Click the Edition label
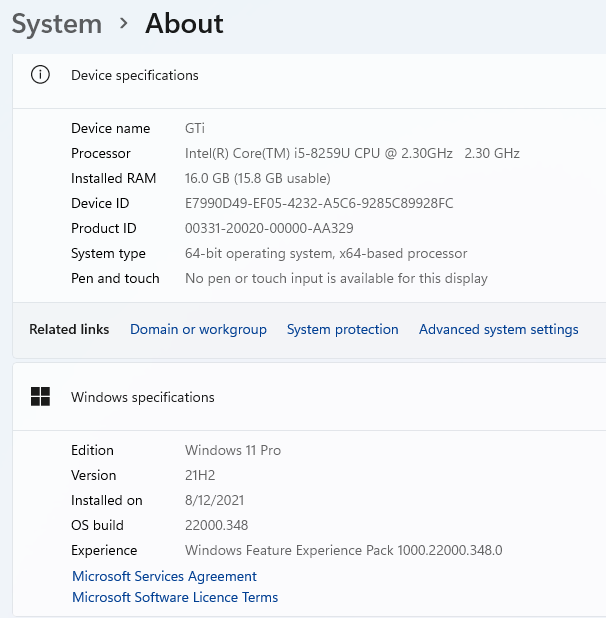 92,450
